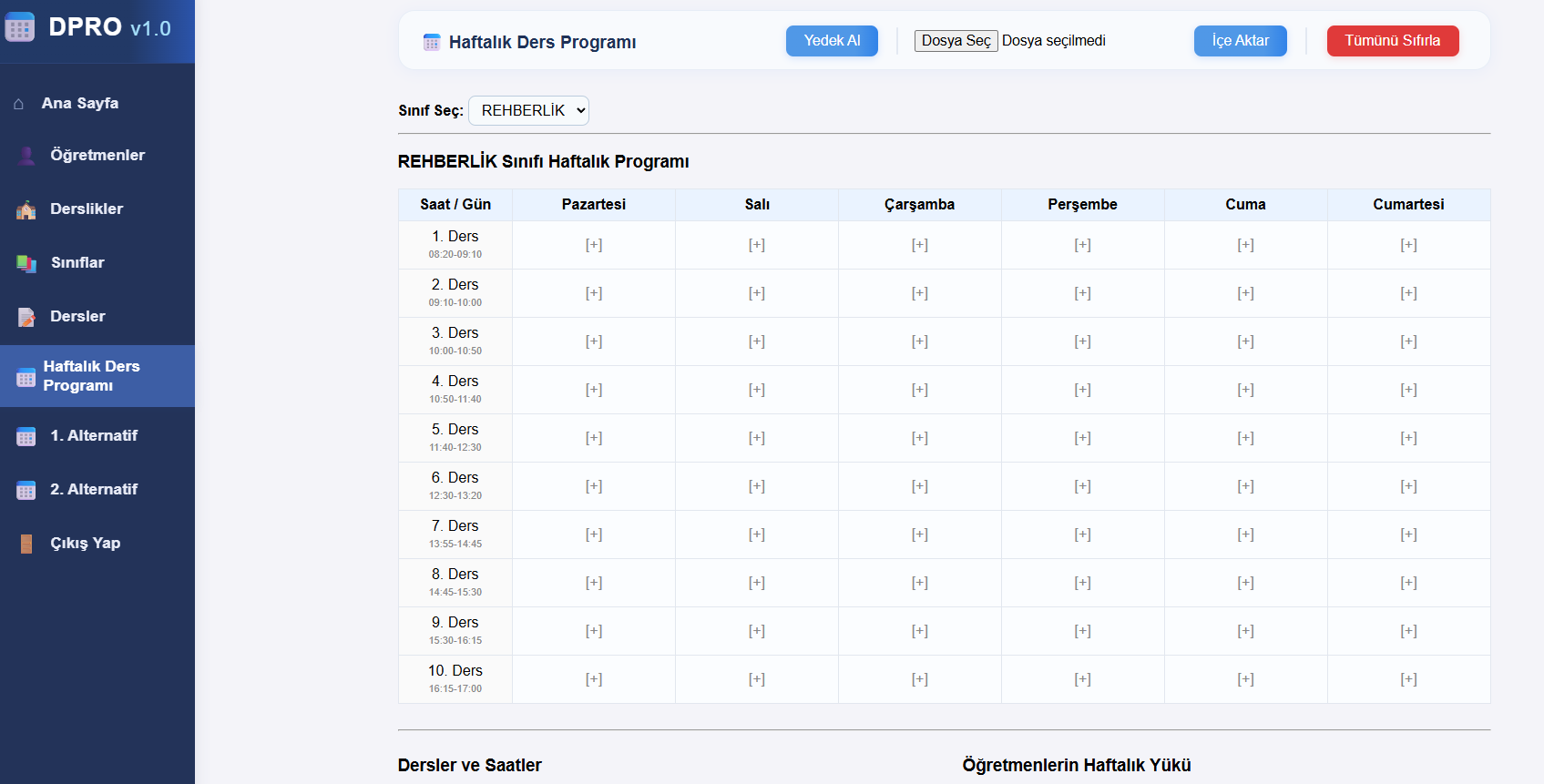Click the Çarşamba column header
The width and height of the screenshot is (1544, 784).
(x=920, y=205)
